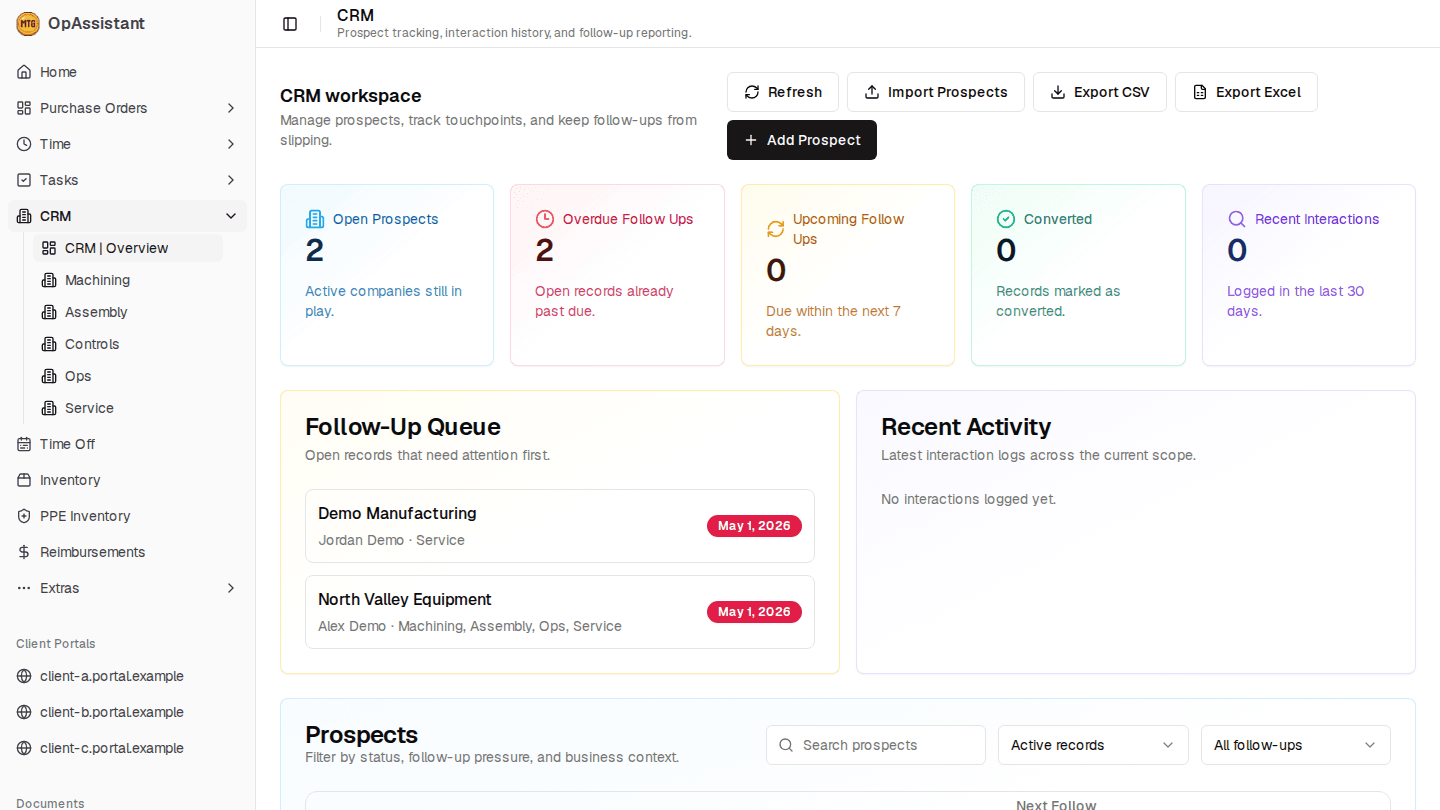Click the Overdue Follow Ups clock icon
Viewport: 1440px width, 810px height.
click(544, 219)
